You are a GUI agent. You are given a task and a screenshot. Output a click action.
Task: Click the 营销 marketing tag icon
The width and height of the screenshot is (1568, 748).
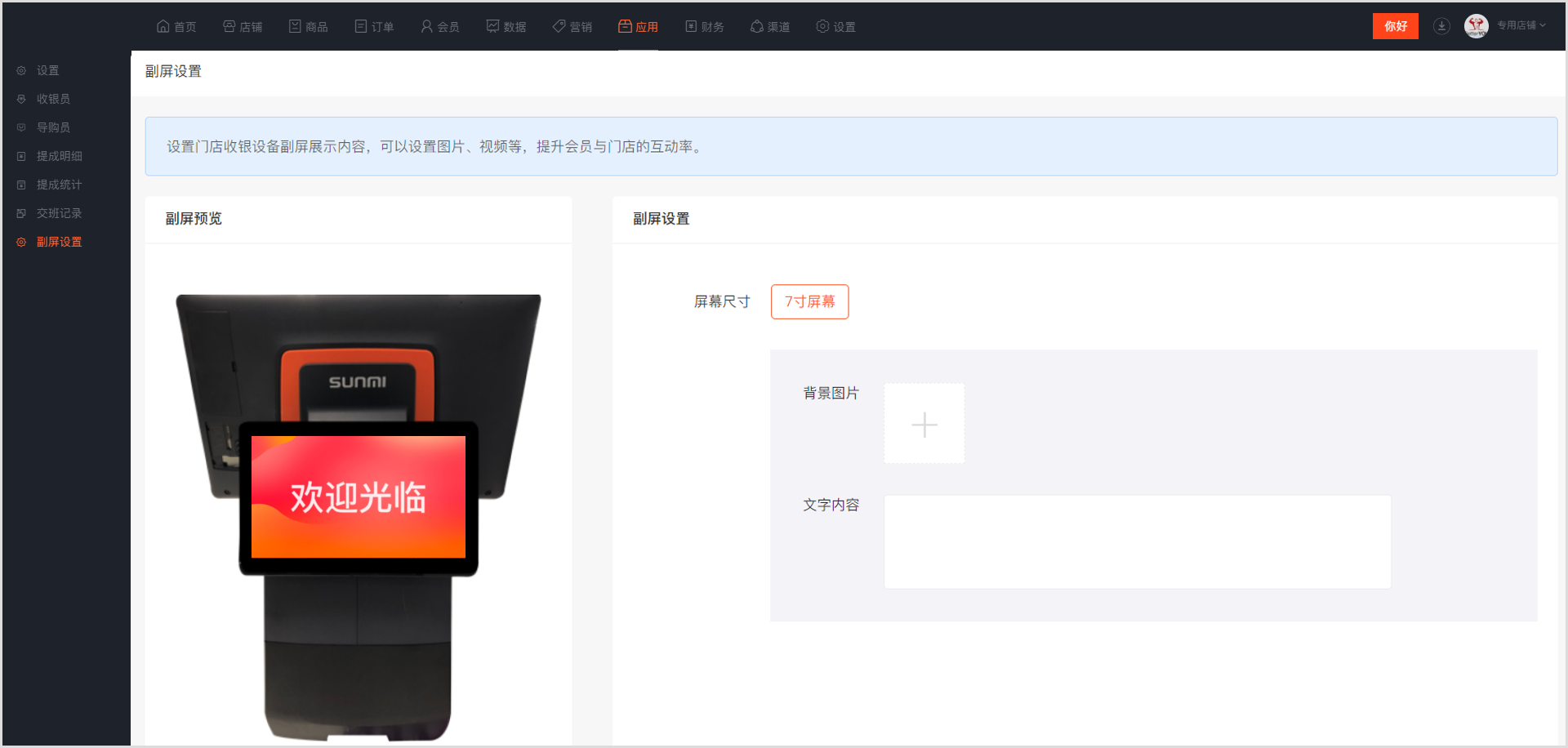point(559,26)
